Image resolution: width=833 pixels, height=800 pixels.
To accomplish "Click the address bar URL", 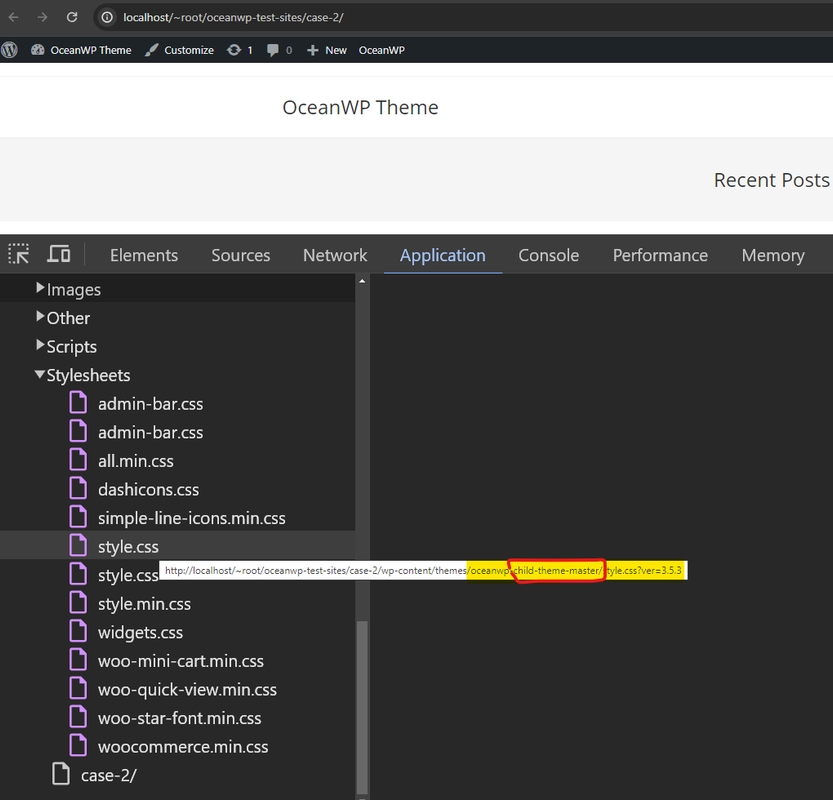I will pos(233,18).
